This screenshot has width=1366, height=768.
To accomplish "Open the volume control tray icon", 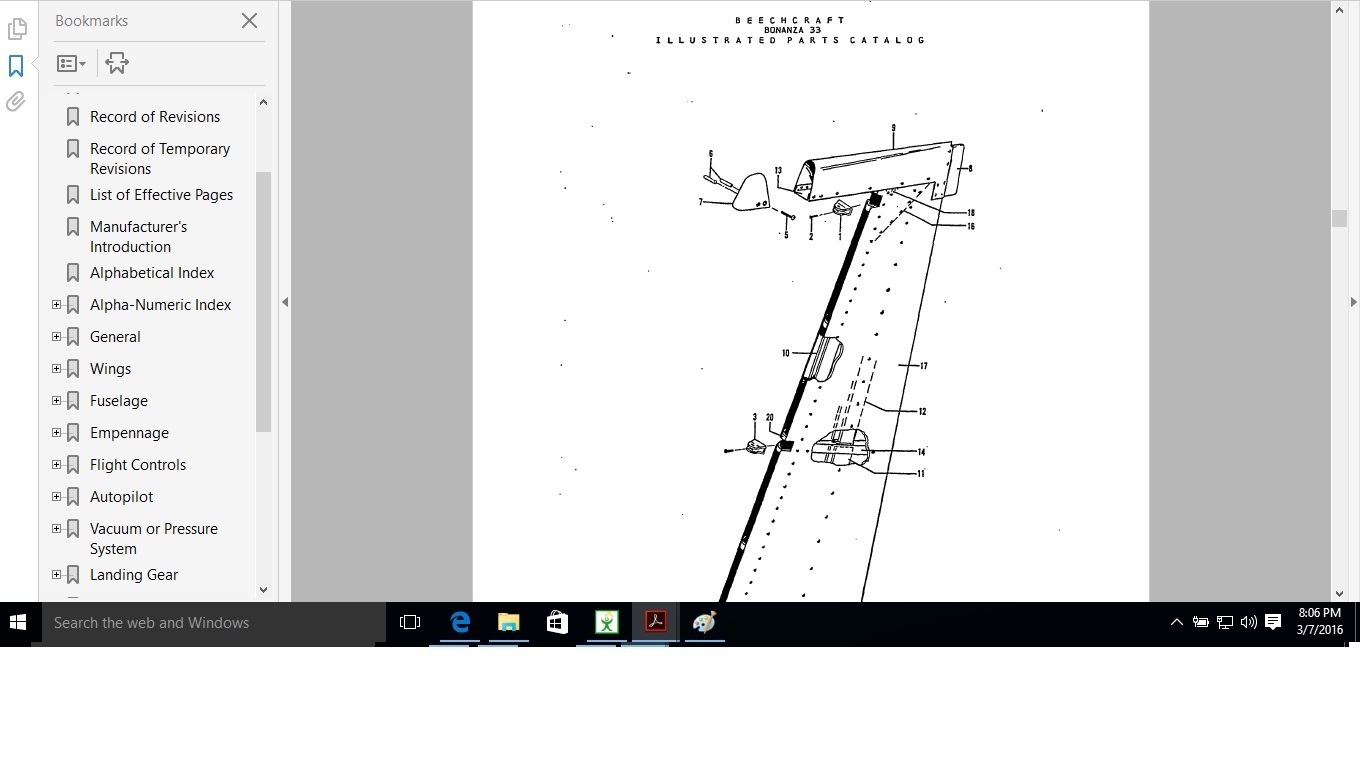I will pyautogui.click(x=1249, y=623).
